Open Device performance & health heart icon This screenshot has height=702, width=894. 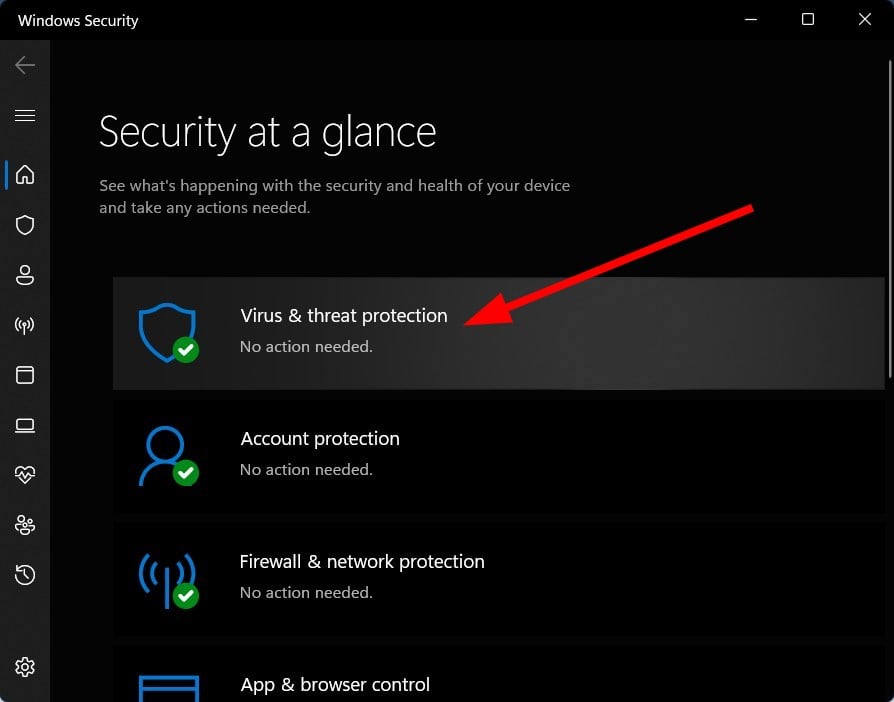point(25,474)
